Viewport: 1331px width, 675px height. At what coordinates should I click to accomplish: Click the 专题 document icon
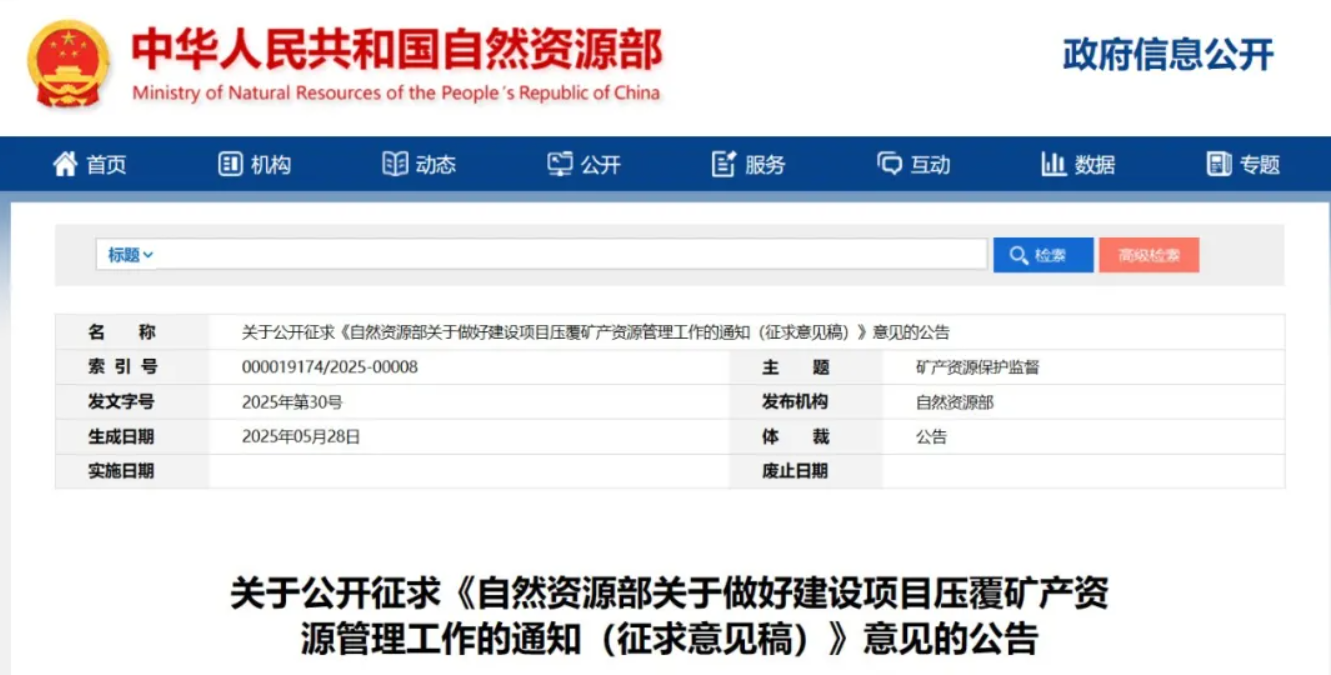click(x=1219, y=164)
